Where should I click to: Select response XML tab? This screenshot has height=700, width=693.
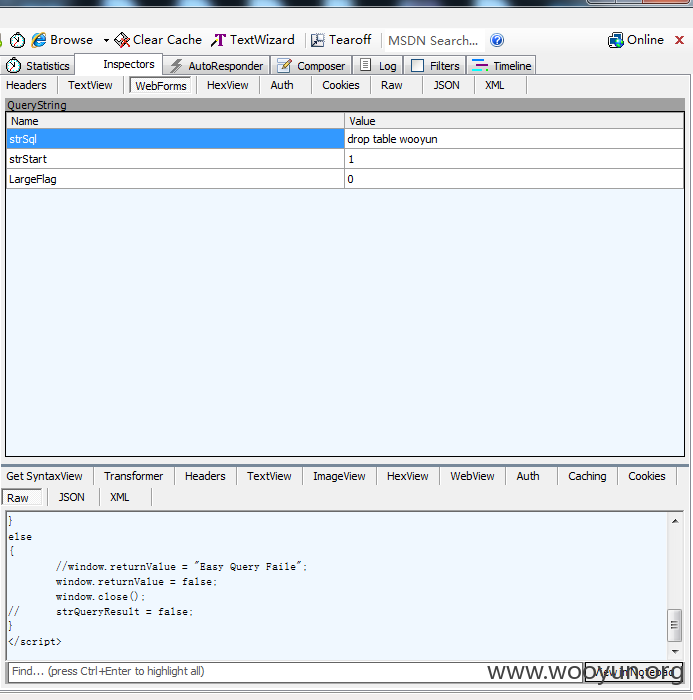point(120,497)
